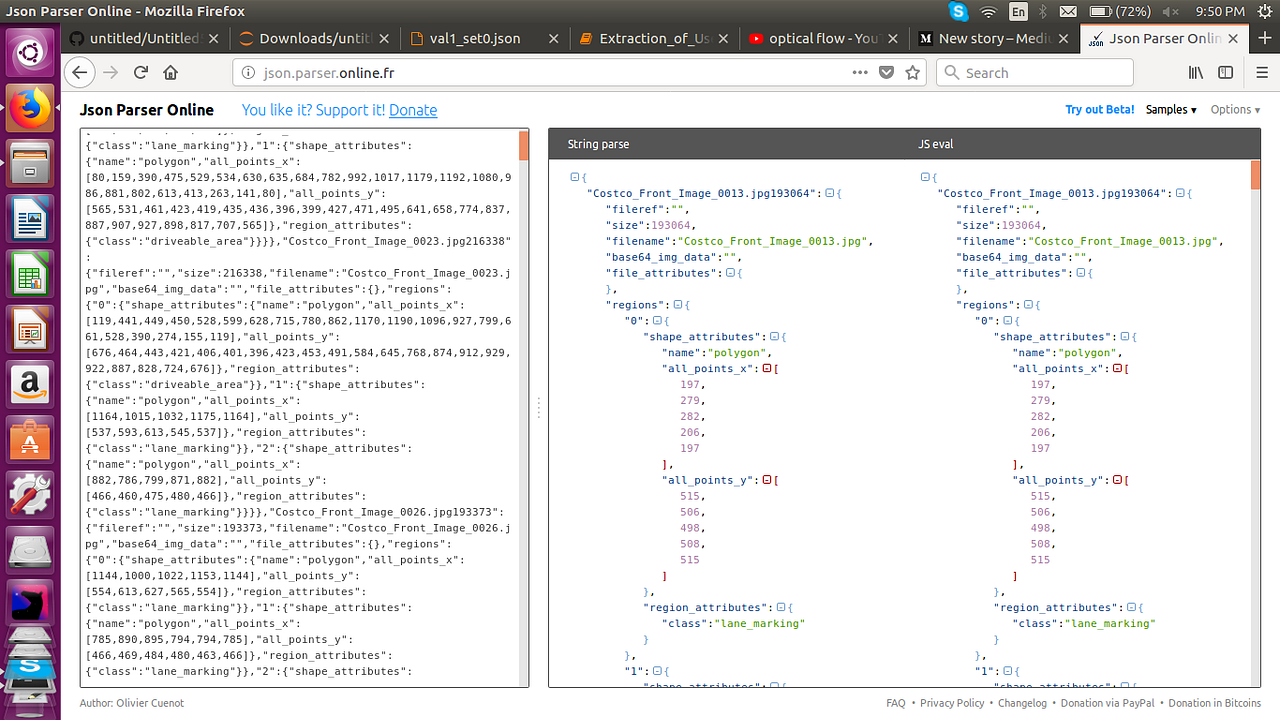
Task: Click the Donate link
Action: point(413,110)
